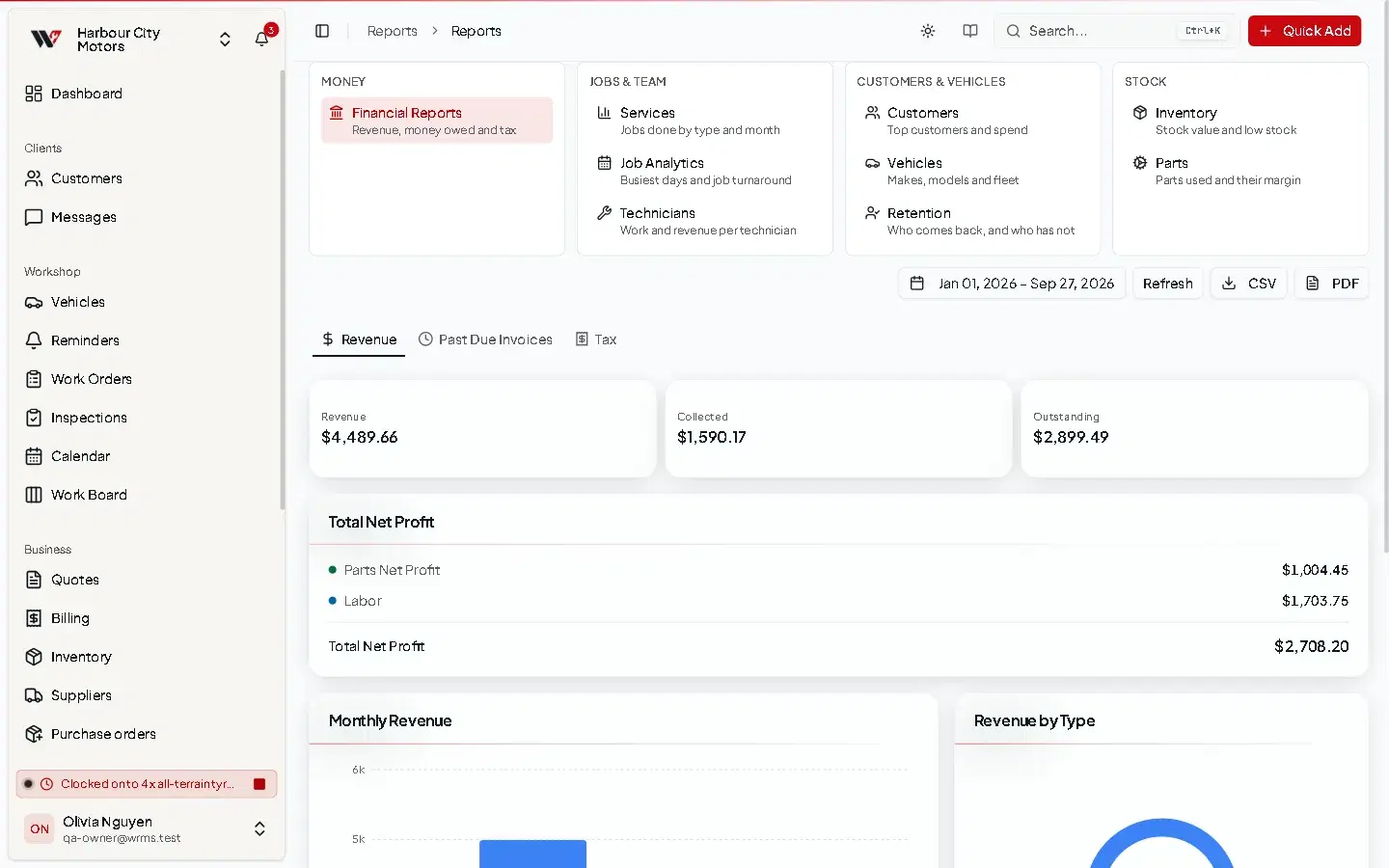
Task: Click the Messages chat icon
Action: pyautogui.click(x=34, y=217)
